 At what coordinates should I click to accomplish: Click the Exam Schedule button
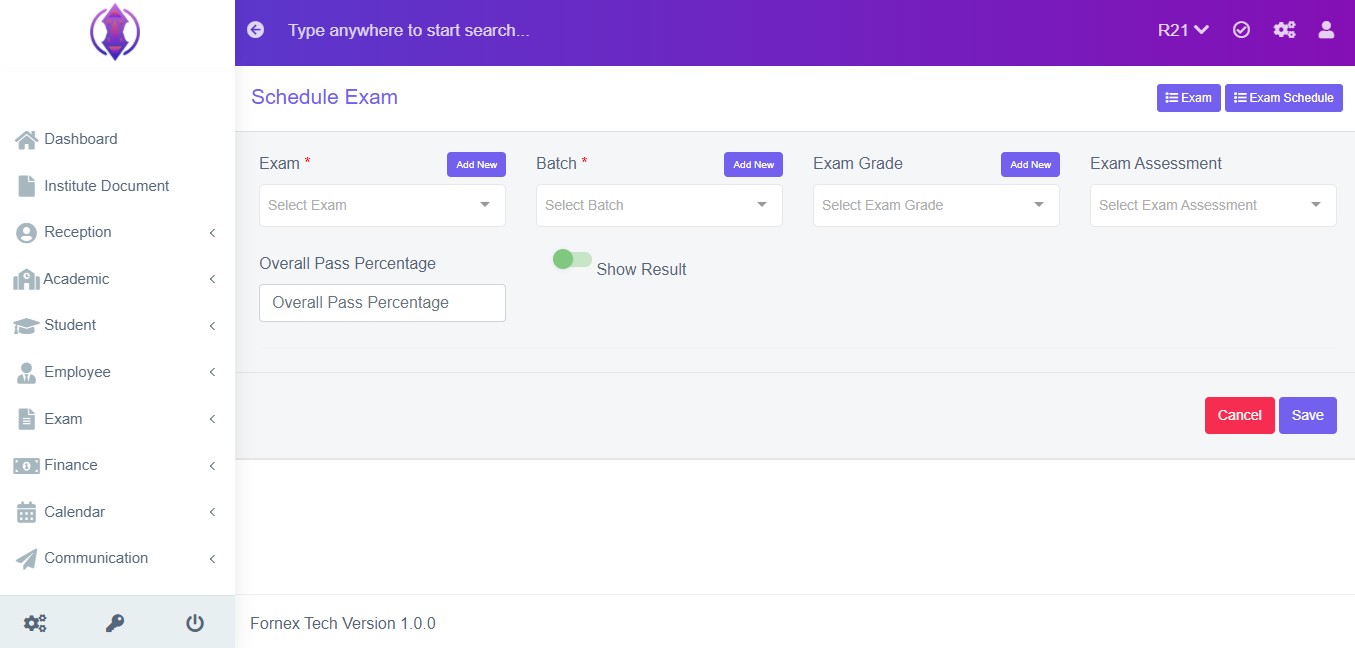(x=1283, y=98)
